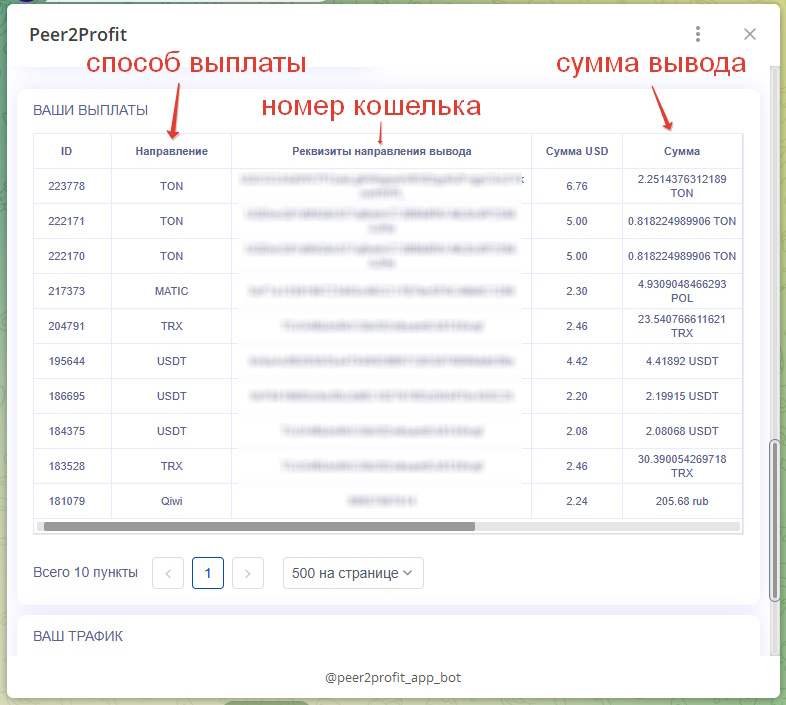Click the amount '30.390054269718 TRX'
786x705 pixels.
(x=682, y=466)
